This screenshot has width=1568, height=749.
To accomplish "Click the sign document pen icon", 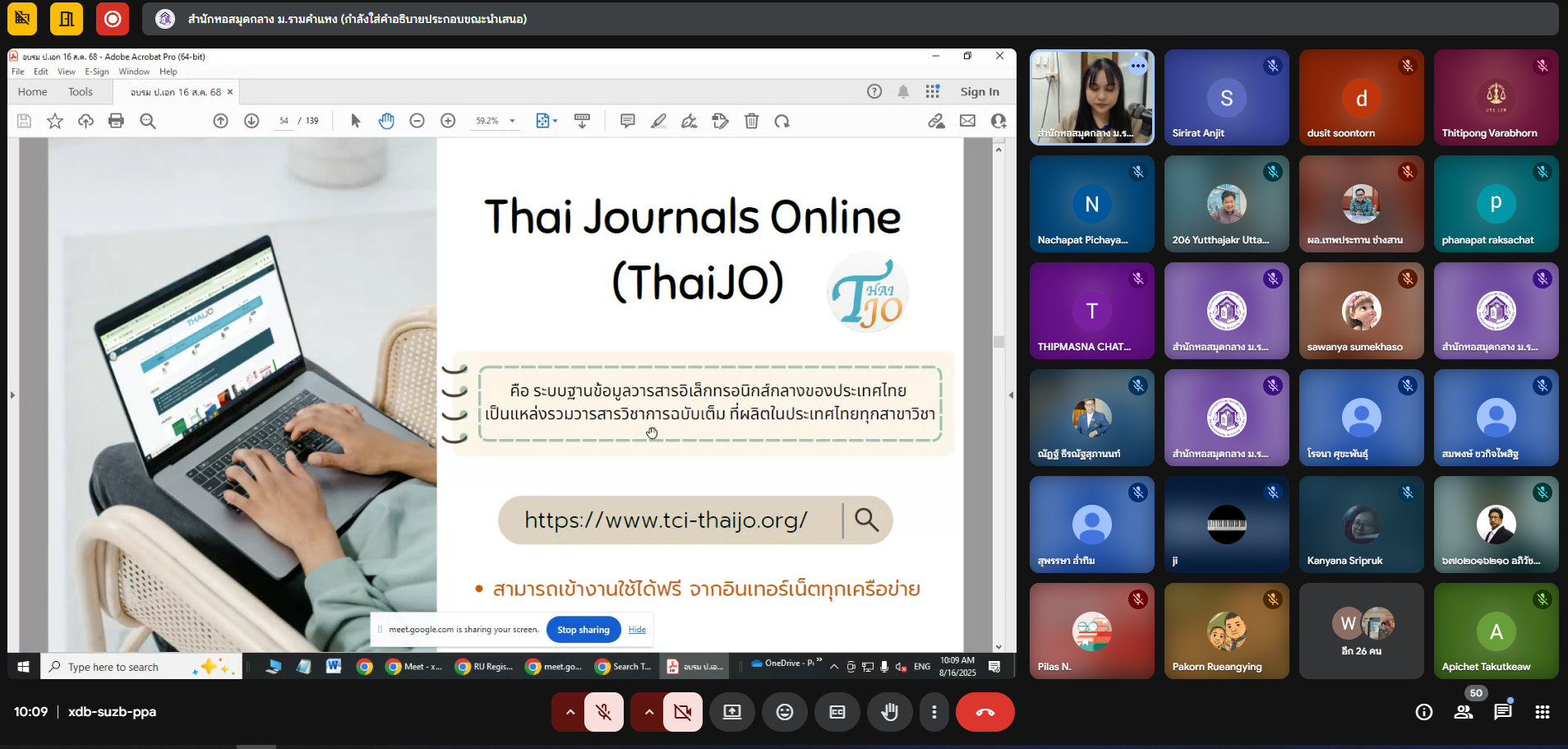I will click(x=689, y=121).
